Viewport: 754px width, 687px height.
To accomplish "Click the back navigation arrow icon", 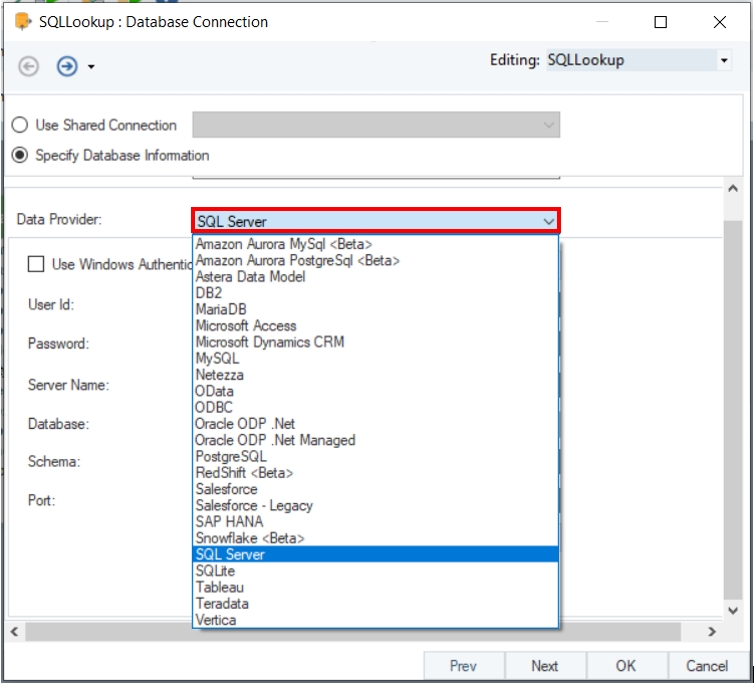I will (28, 66).
